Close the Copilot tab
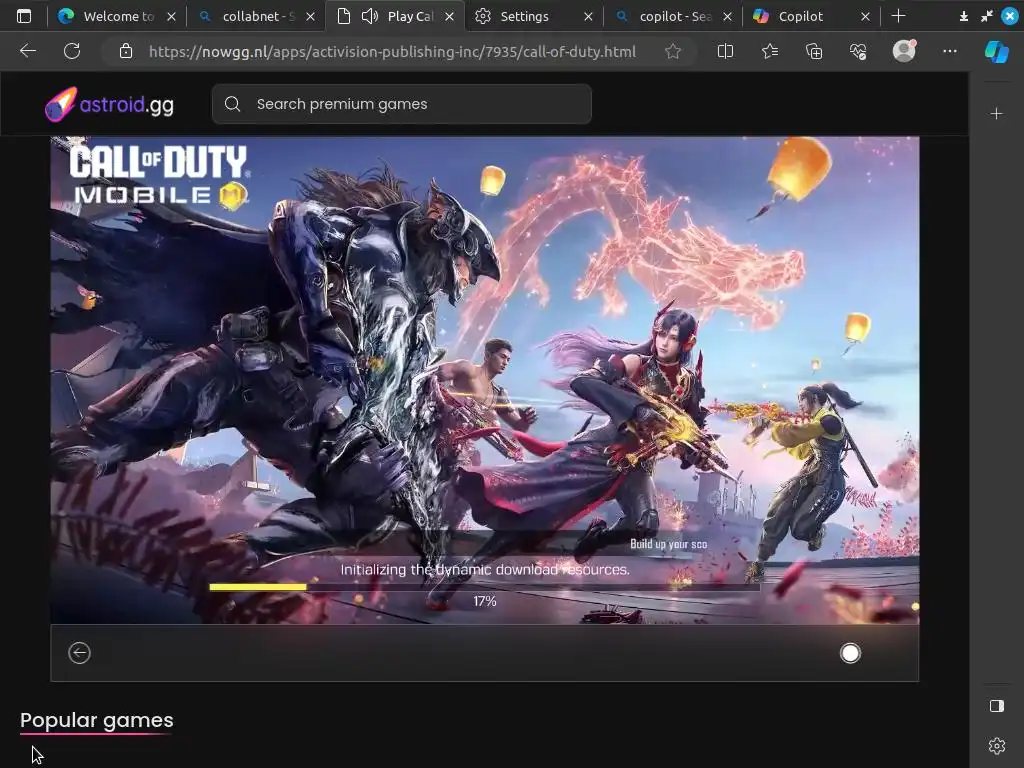 pos(865,17)
